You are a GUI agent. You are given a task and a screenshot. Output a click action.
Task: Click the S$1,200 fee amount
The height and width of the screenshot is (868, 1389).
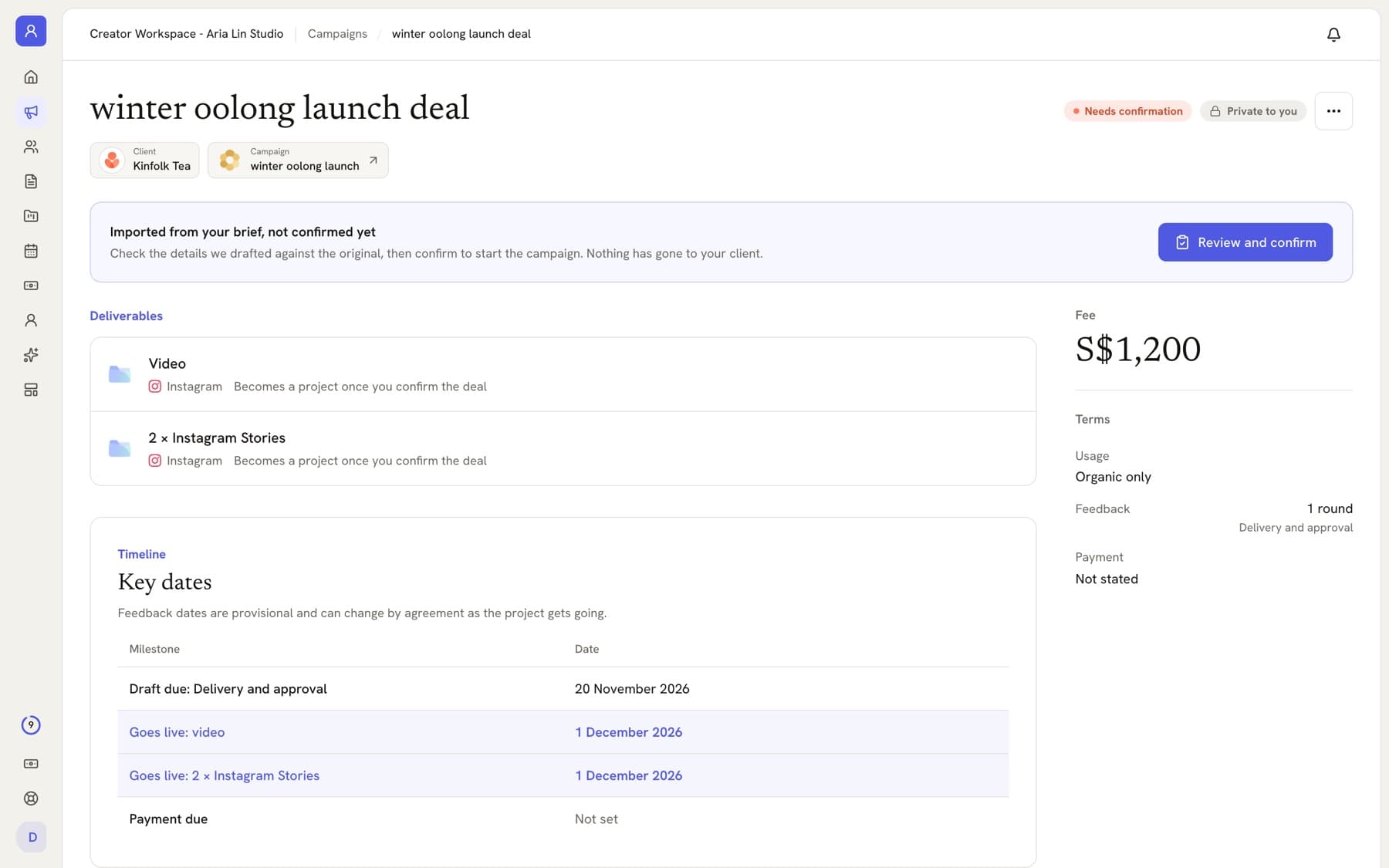click(1138, 350)
